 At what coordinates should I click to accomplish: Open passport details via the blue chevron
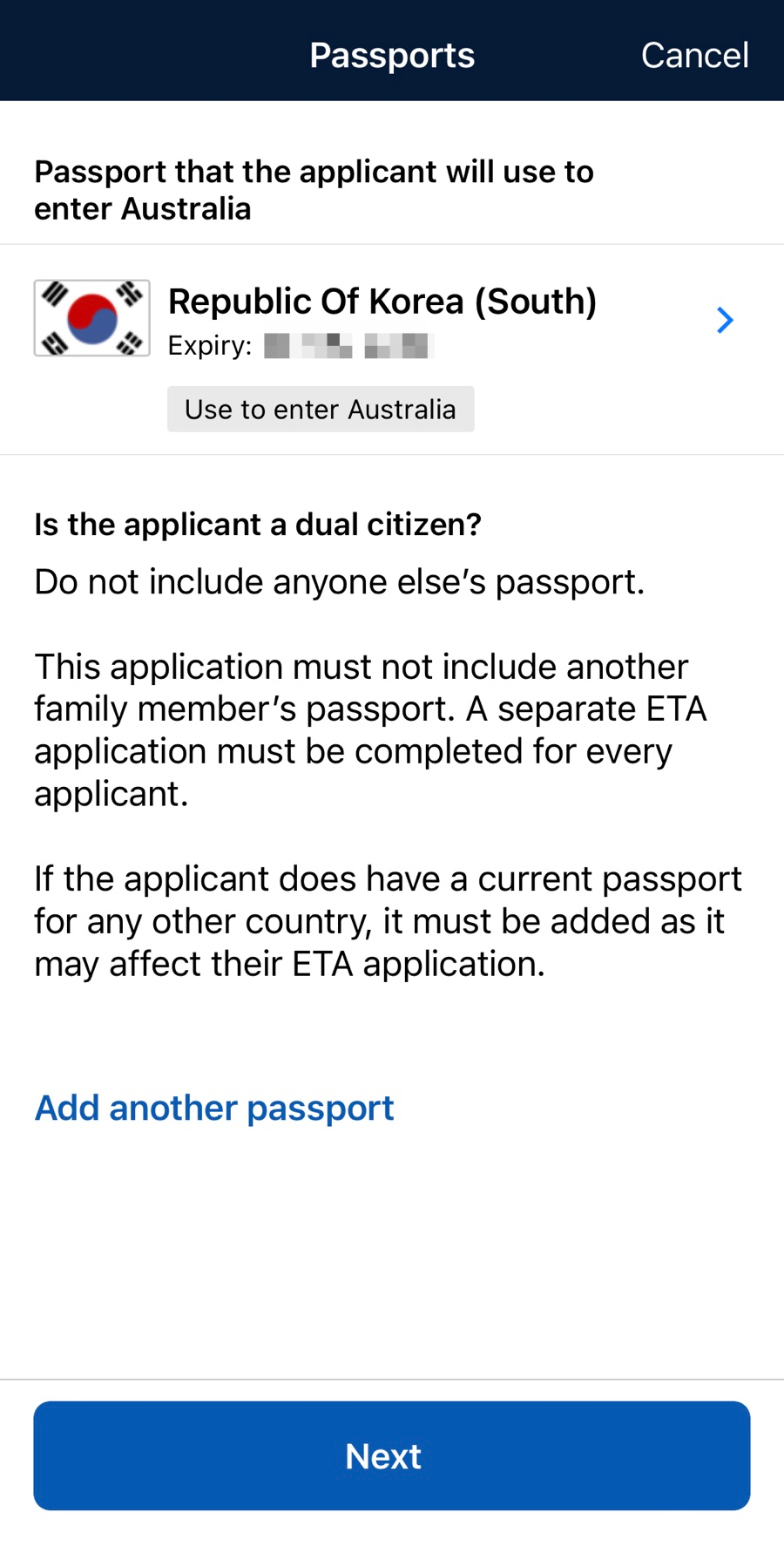coord(725,321)
